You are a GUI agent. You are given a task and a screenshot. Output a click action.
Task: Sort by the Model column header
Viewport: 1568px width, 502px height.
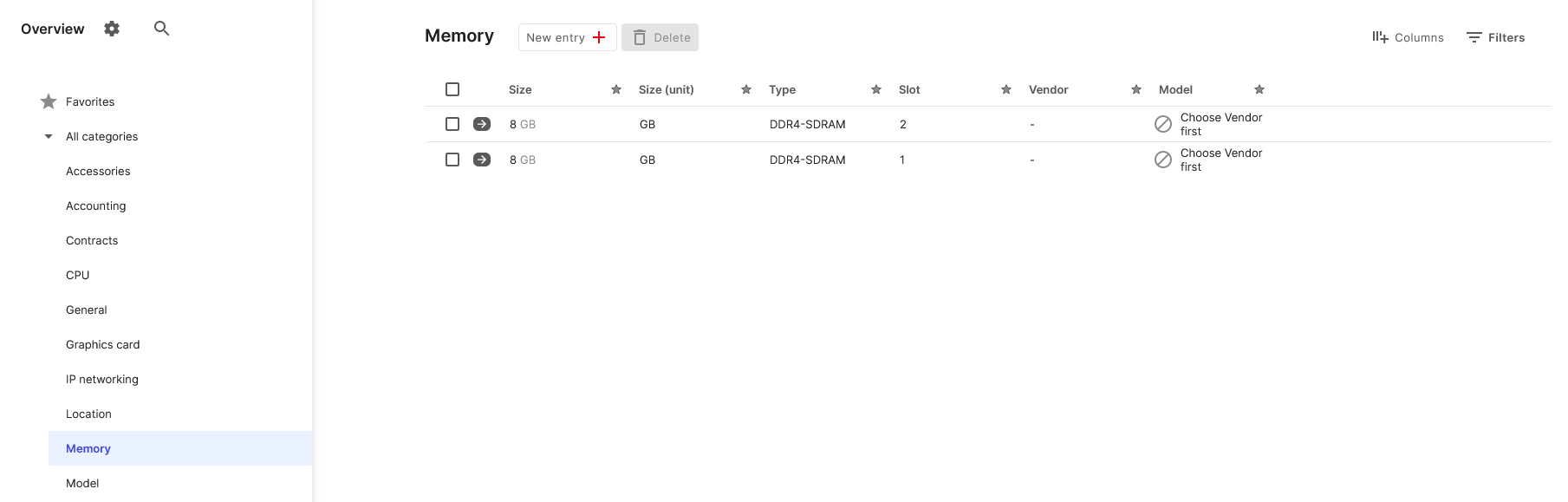[x=1175, y=89]
